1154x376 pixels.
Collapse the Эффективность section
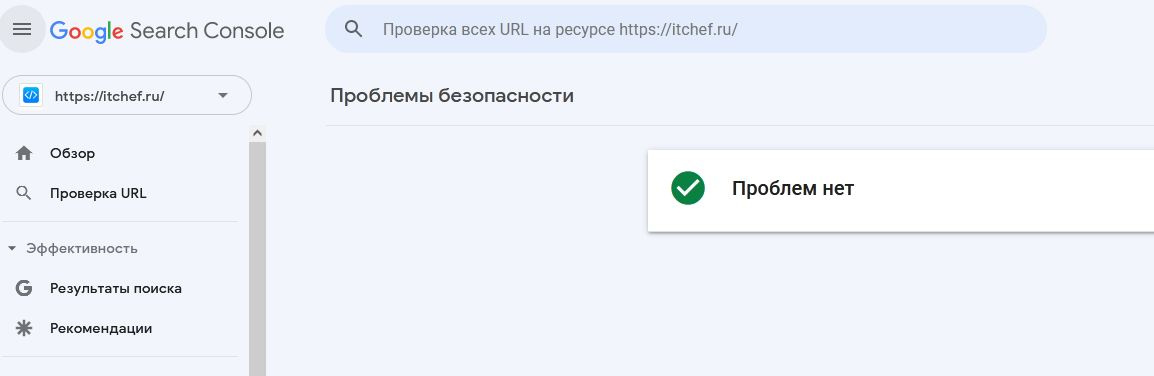73,249
